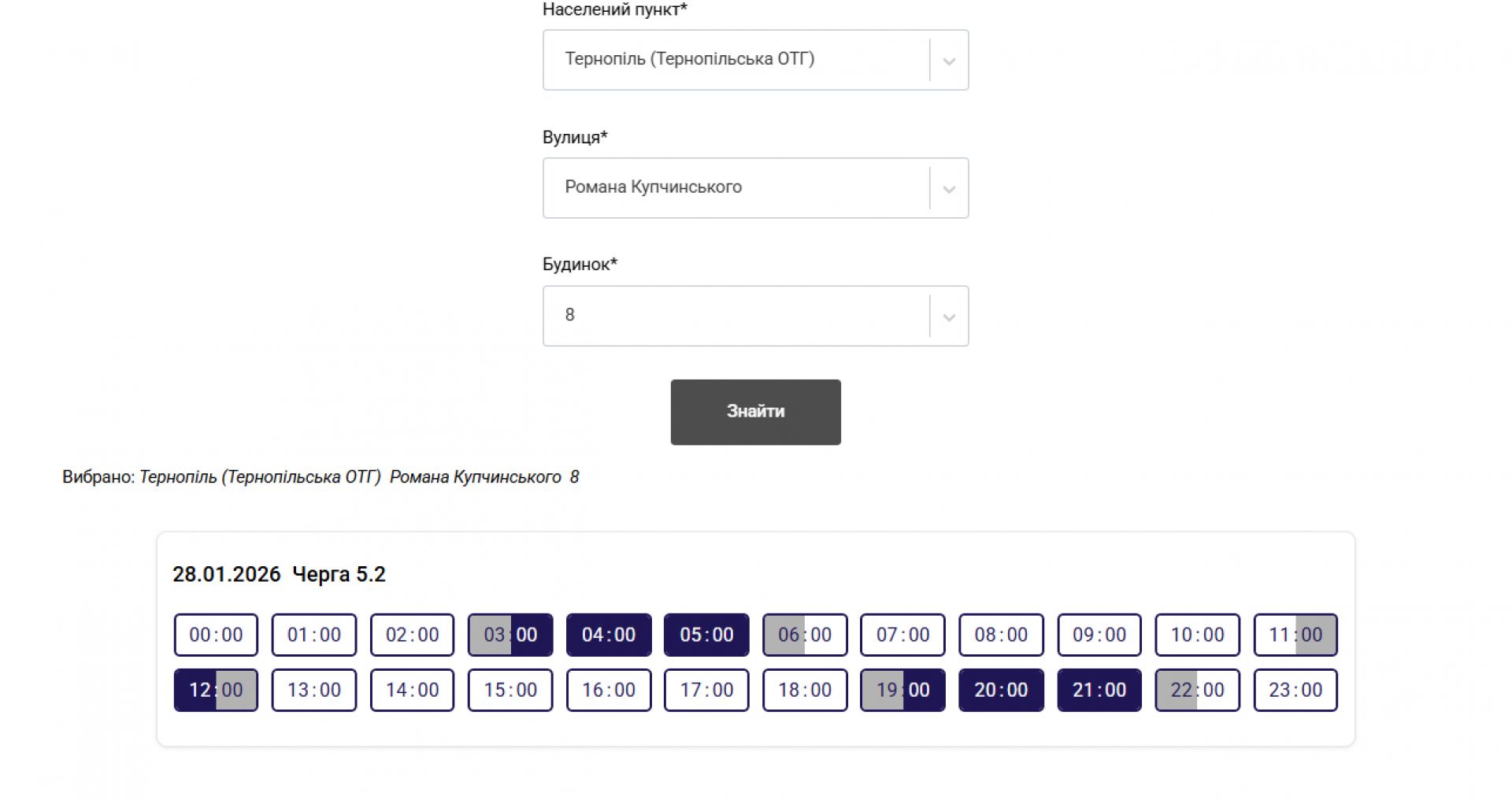Select the 15:00 time slot
This screenshot has height=800, width=1512.
510,691
